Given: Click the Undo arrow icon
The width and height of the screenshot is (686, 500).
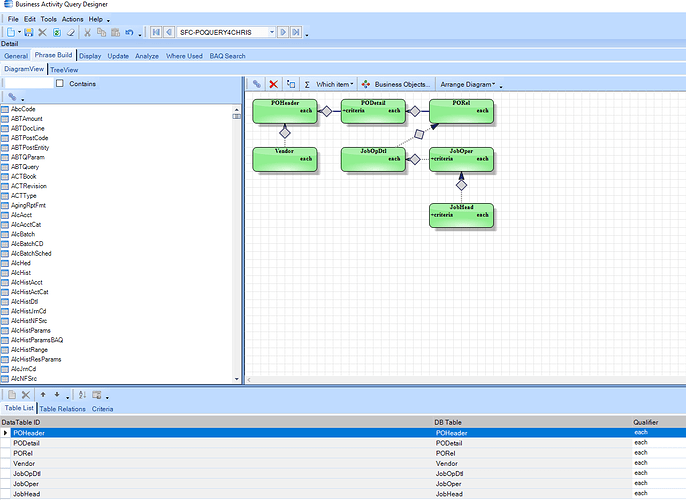Looking at the screenshot, I should 130,32.
